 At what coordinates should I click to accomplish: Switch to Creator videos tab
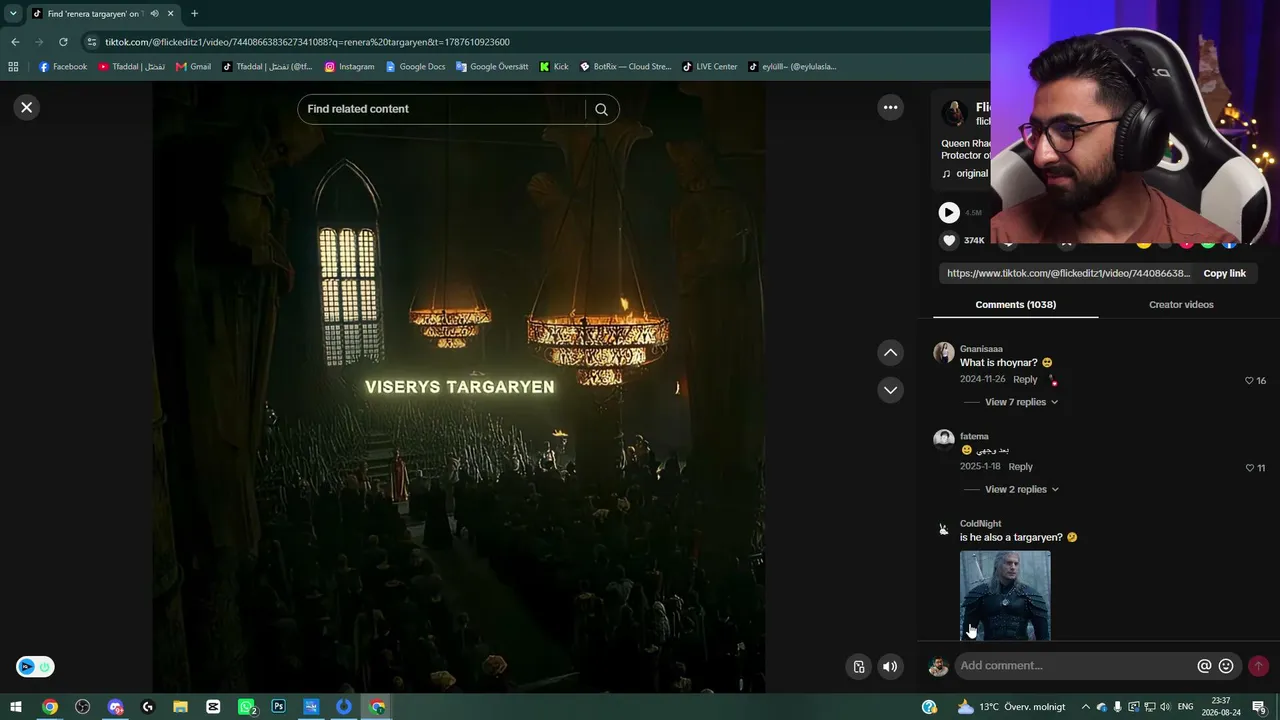pos(1181,305)
